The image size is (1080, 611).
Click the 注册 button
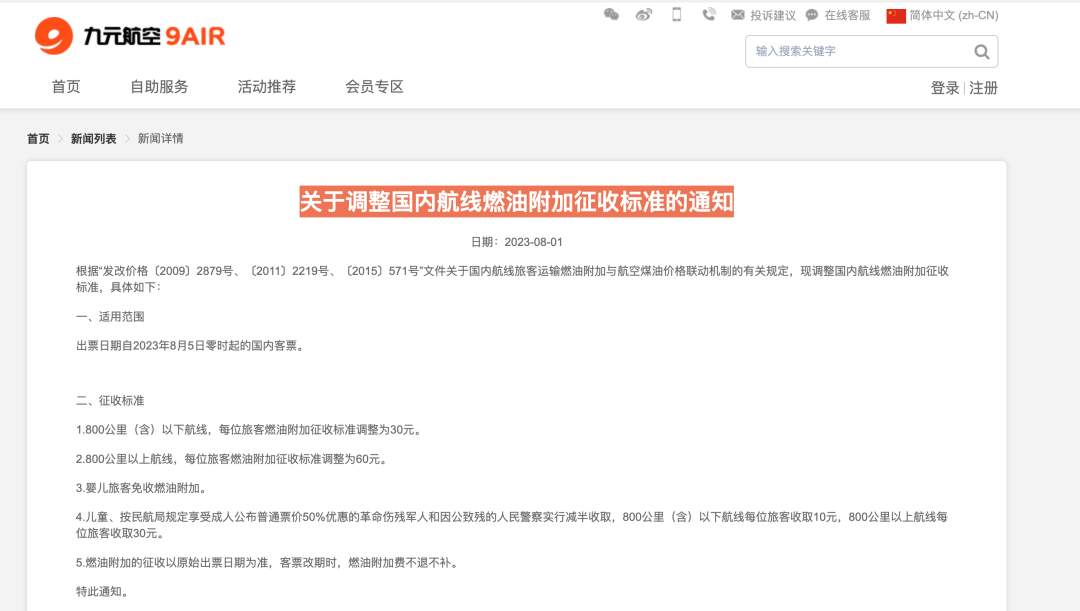982,88
